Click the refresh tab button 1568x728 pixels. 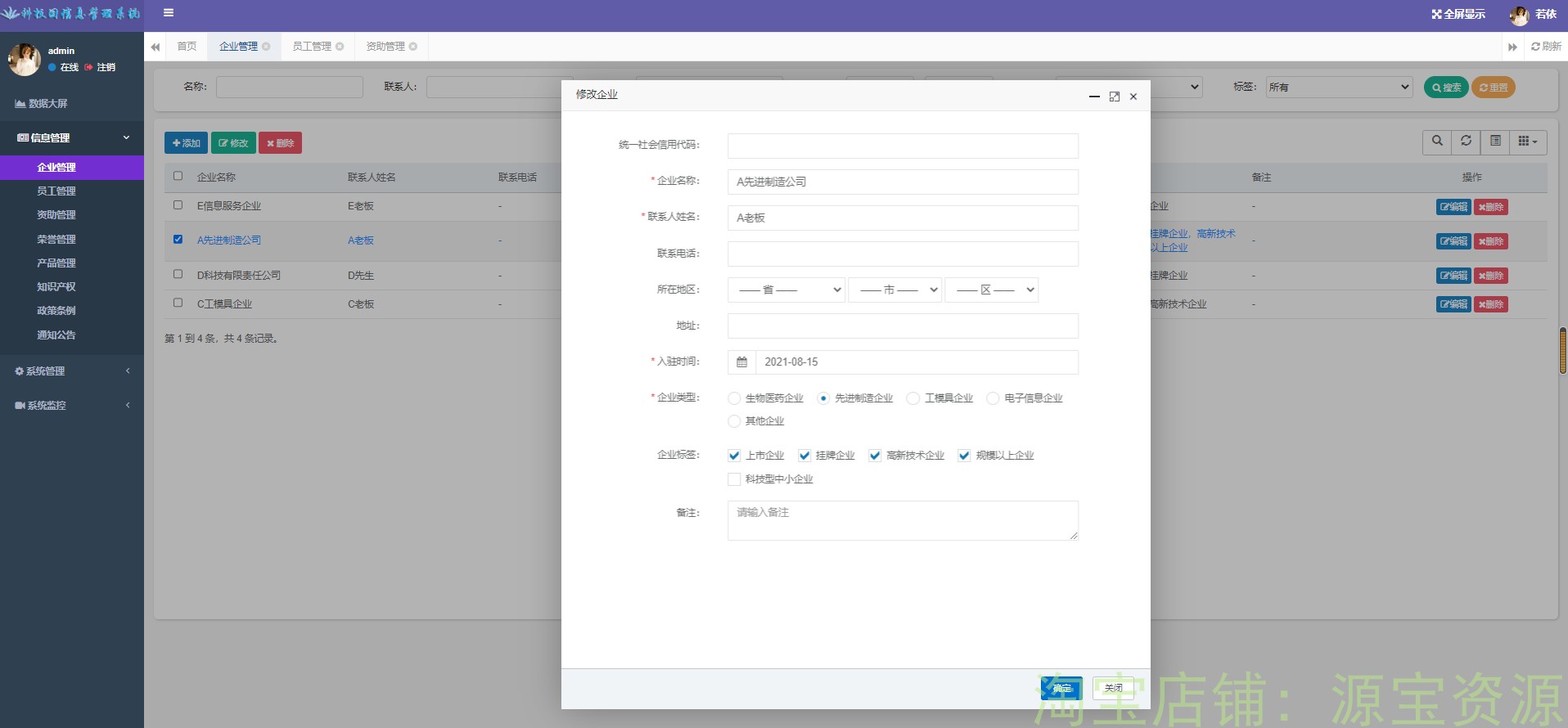1546,47
